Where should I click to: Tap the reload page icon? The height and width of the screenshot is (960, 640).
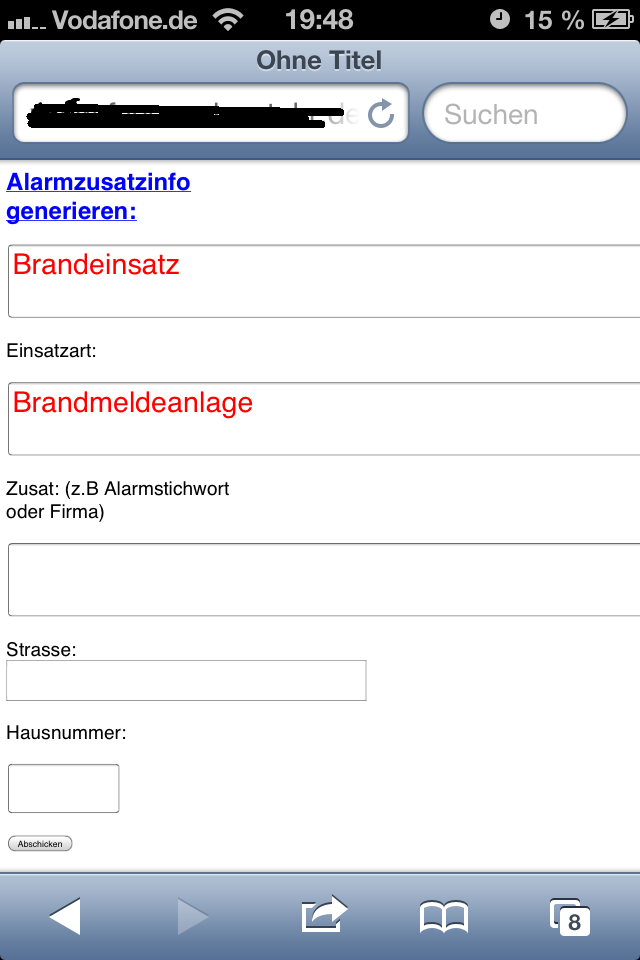381,114
